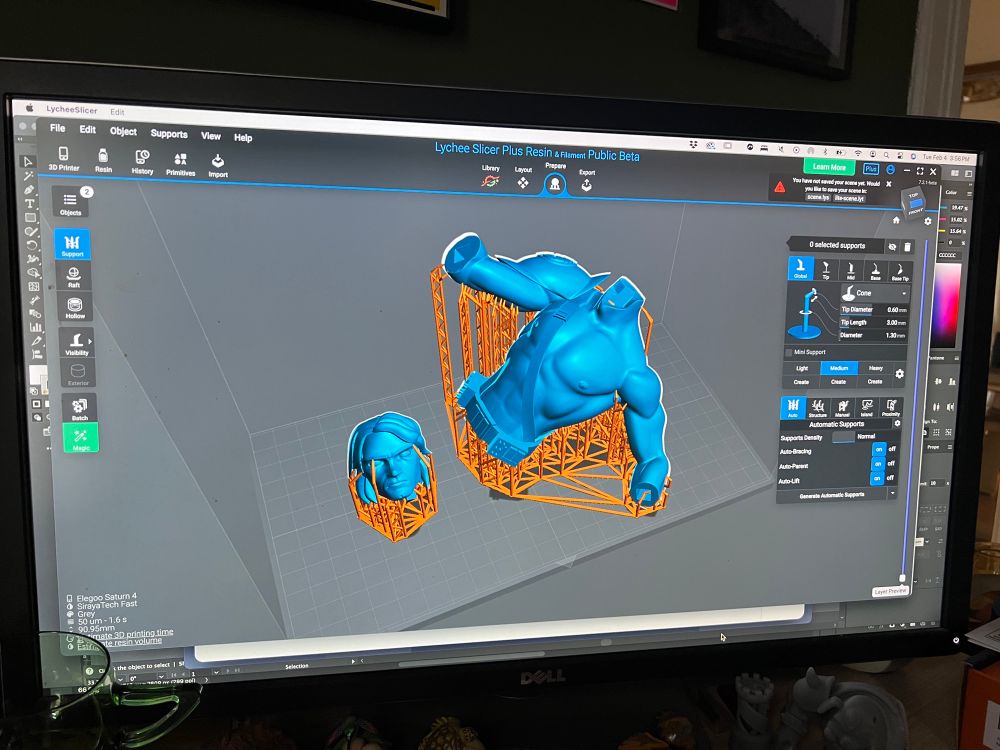Viewport: 1000px width, 750px height.
Task: Select the Mid support settings tab
Action: click(850, 270)
